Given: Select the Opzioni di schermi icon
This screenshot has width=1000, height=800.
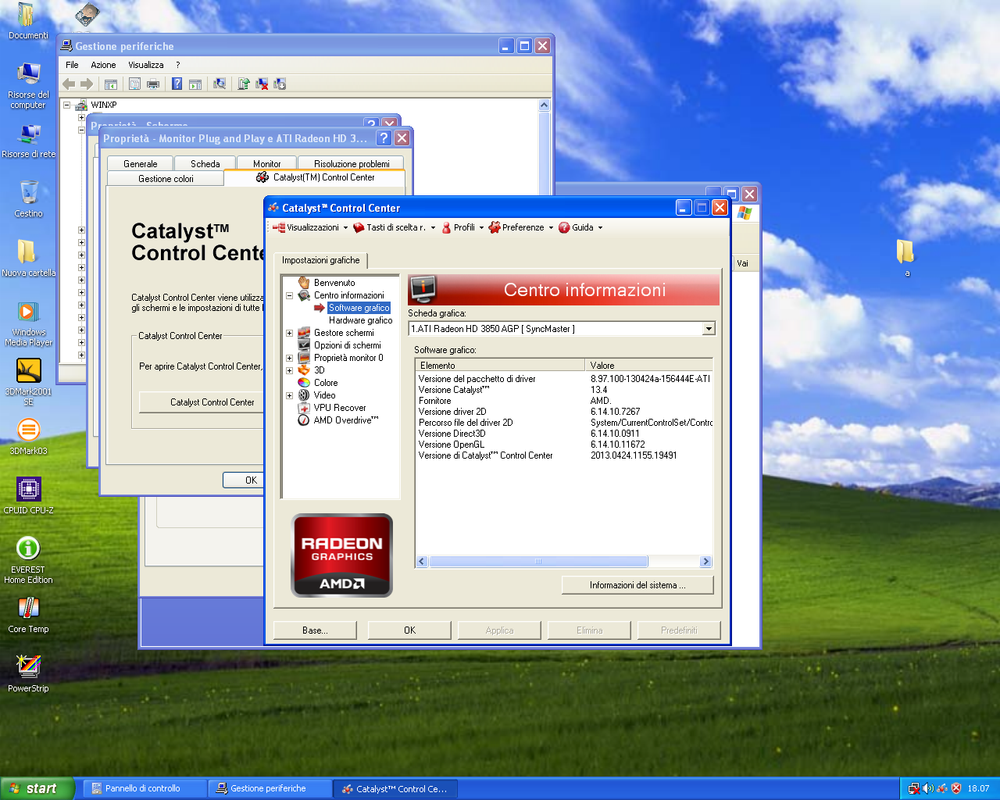Looking at the screenshot, I should [x=304, y=345].
